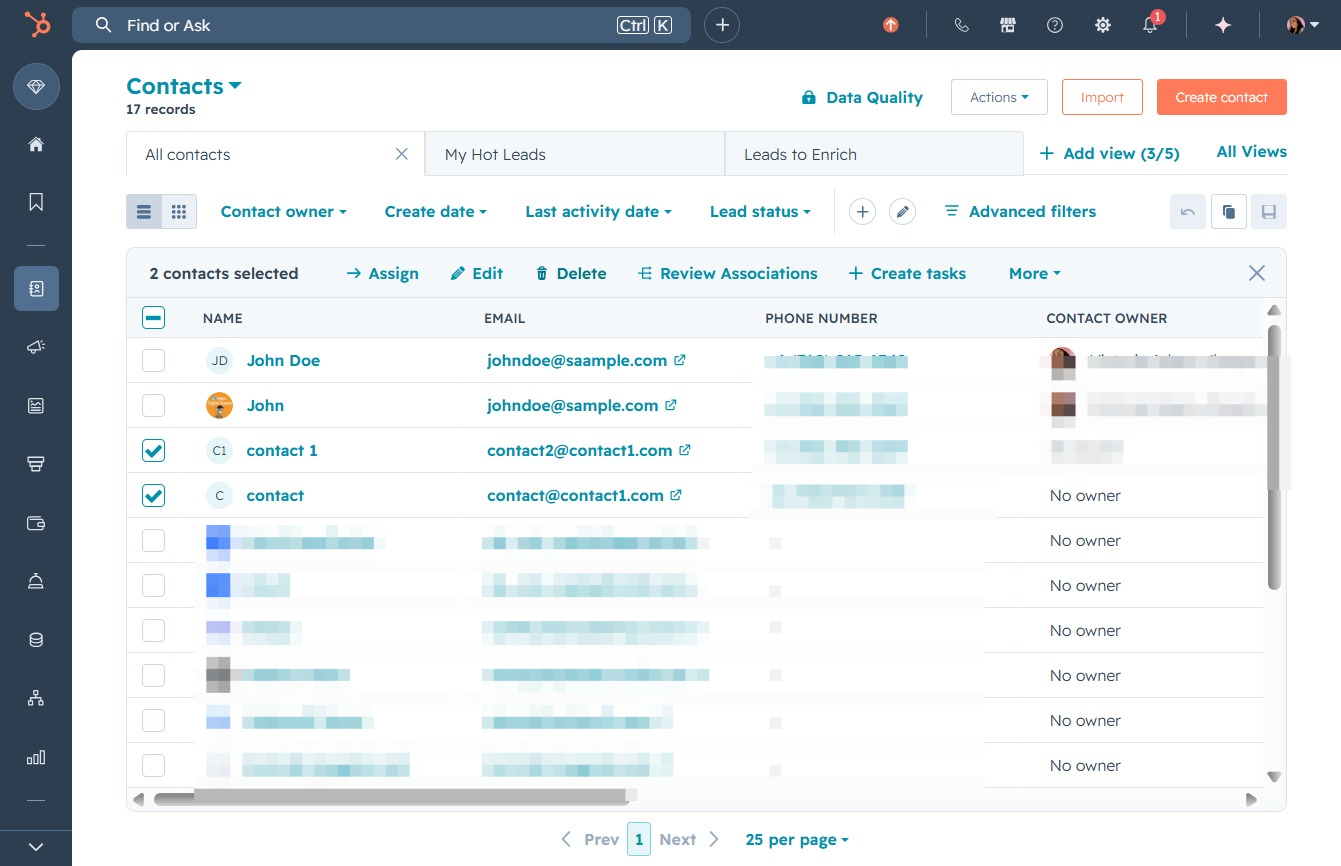Click the horizontal scrollbar of the contacts table

tap(393, 798)
